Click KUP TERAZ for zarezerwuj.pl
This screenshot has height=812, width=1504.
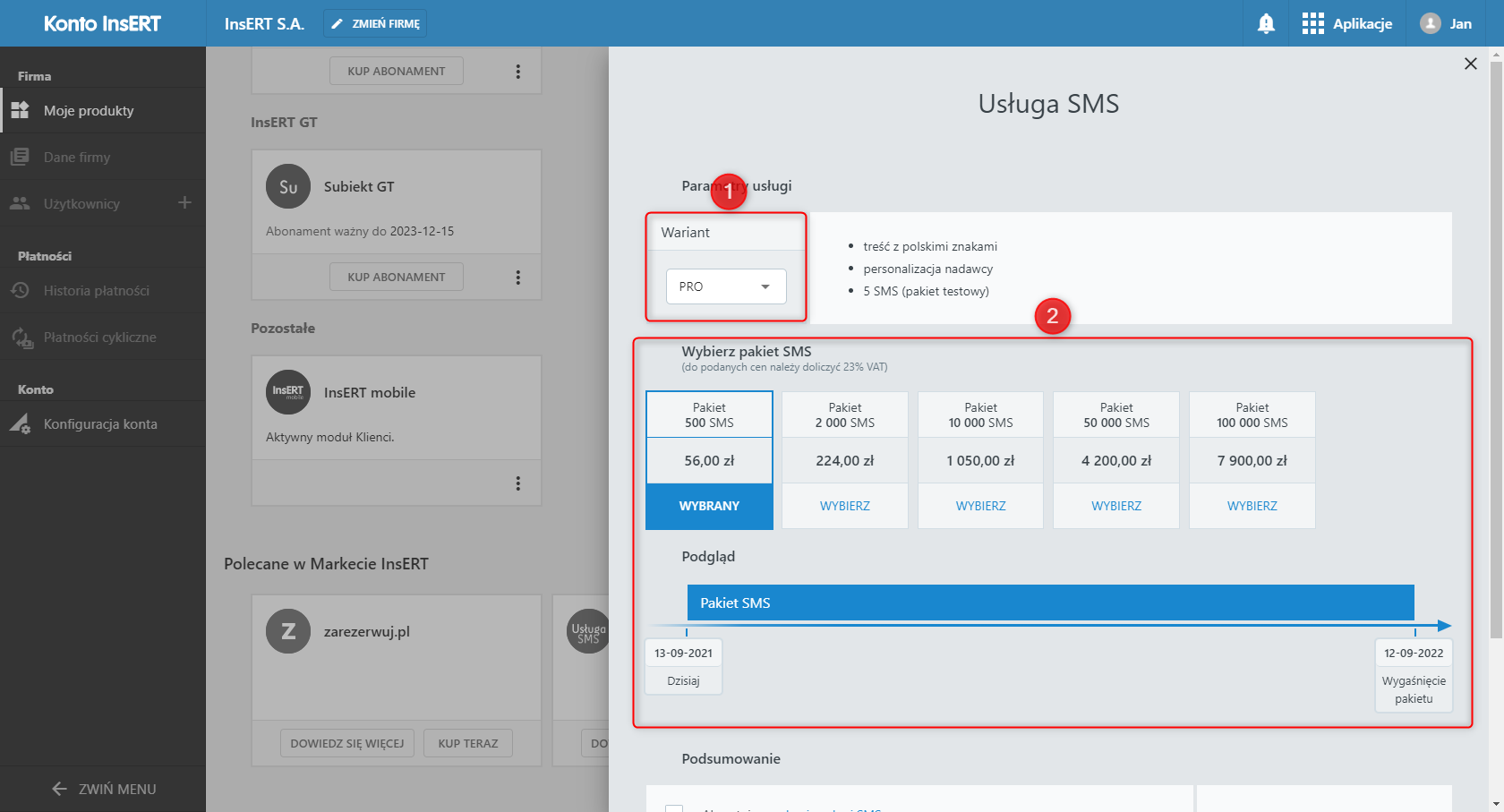pos(468,743)
